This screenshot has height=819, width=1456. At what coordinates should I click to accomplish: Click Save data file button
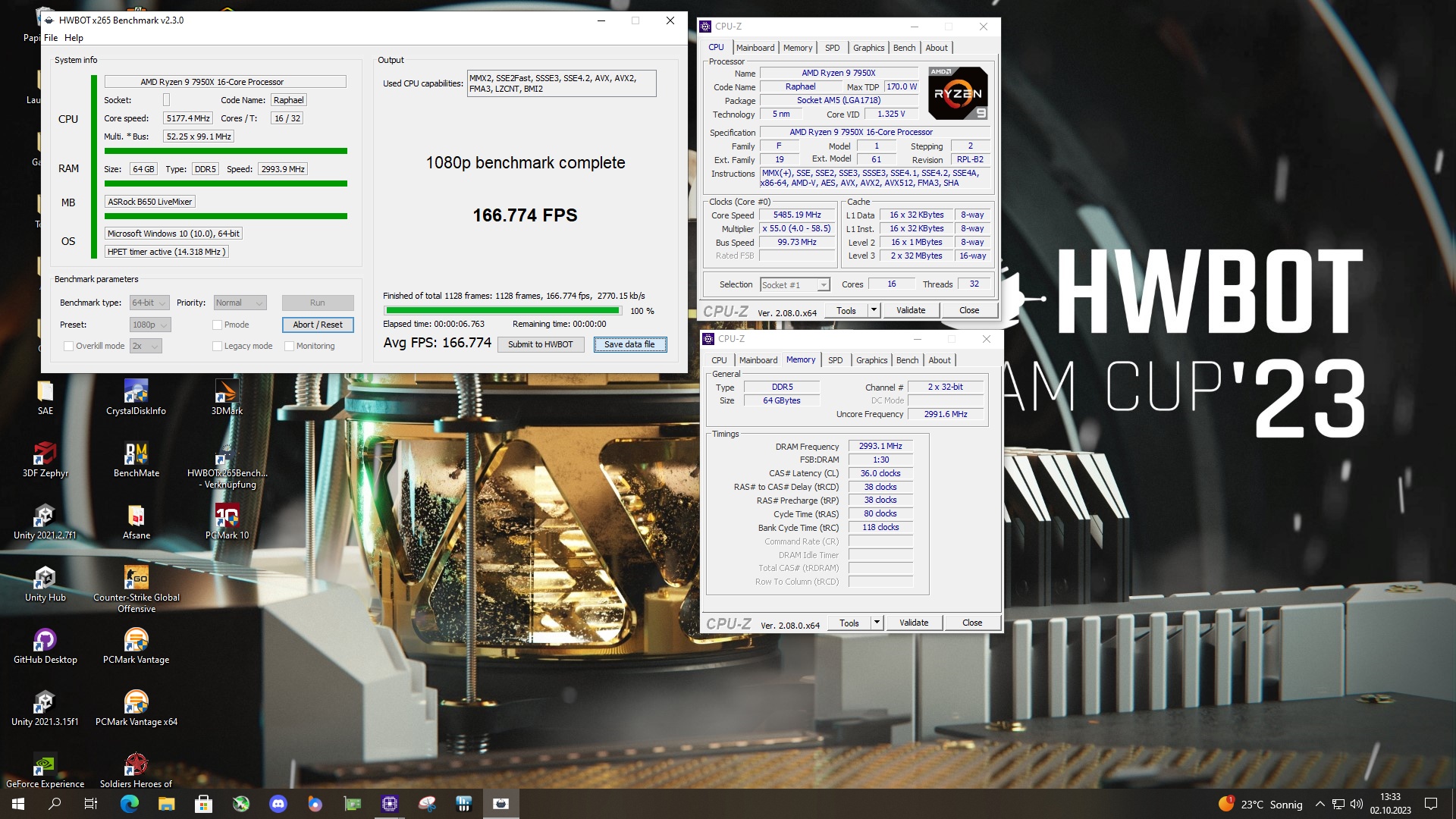(629, 344)
